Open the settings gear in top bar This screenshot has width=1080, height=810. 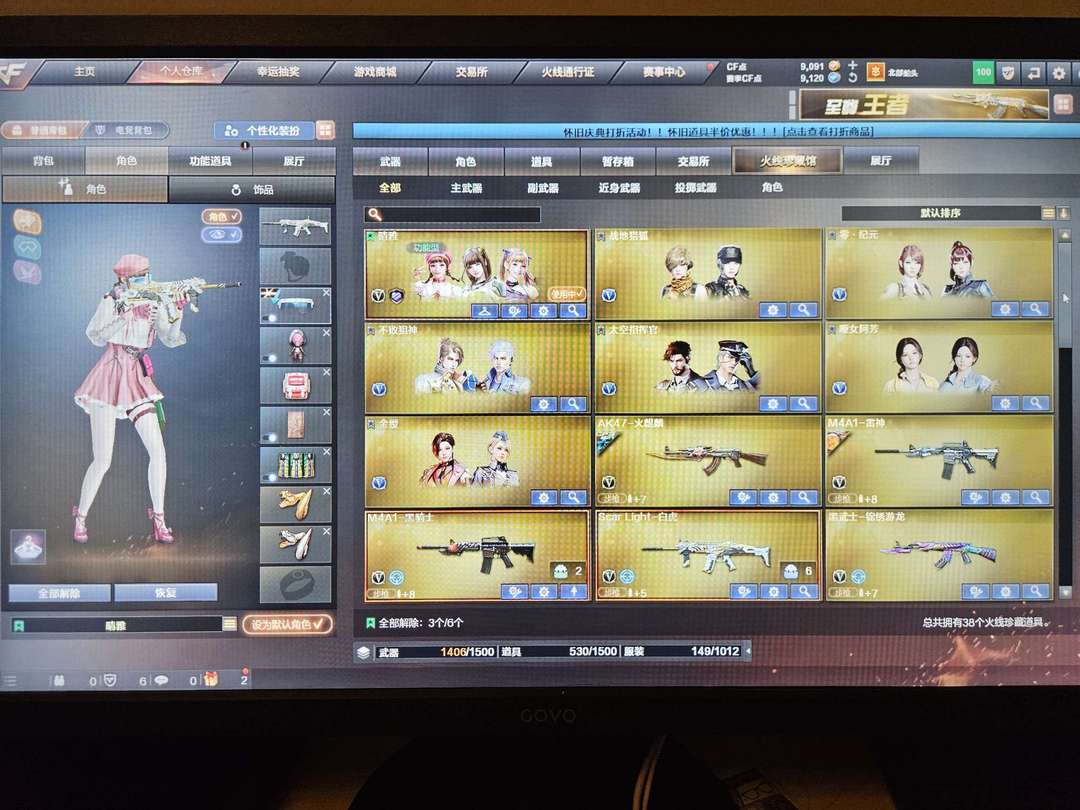[1059, 72]
